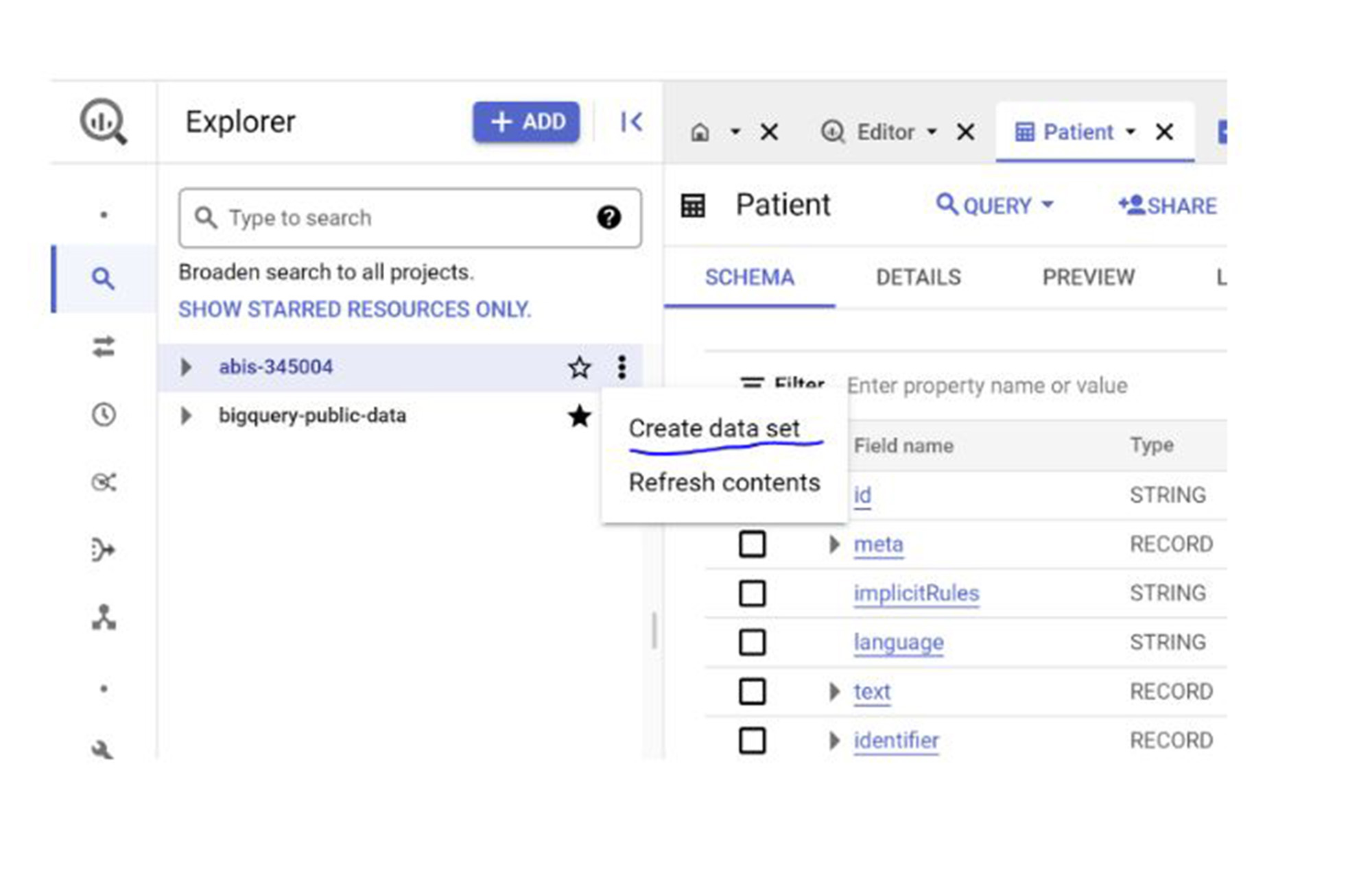1372x888 pixels.
Task: Click the search help question mark icon
Action: tap(608, 218)
